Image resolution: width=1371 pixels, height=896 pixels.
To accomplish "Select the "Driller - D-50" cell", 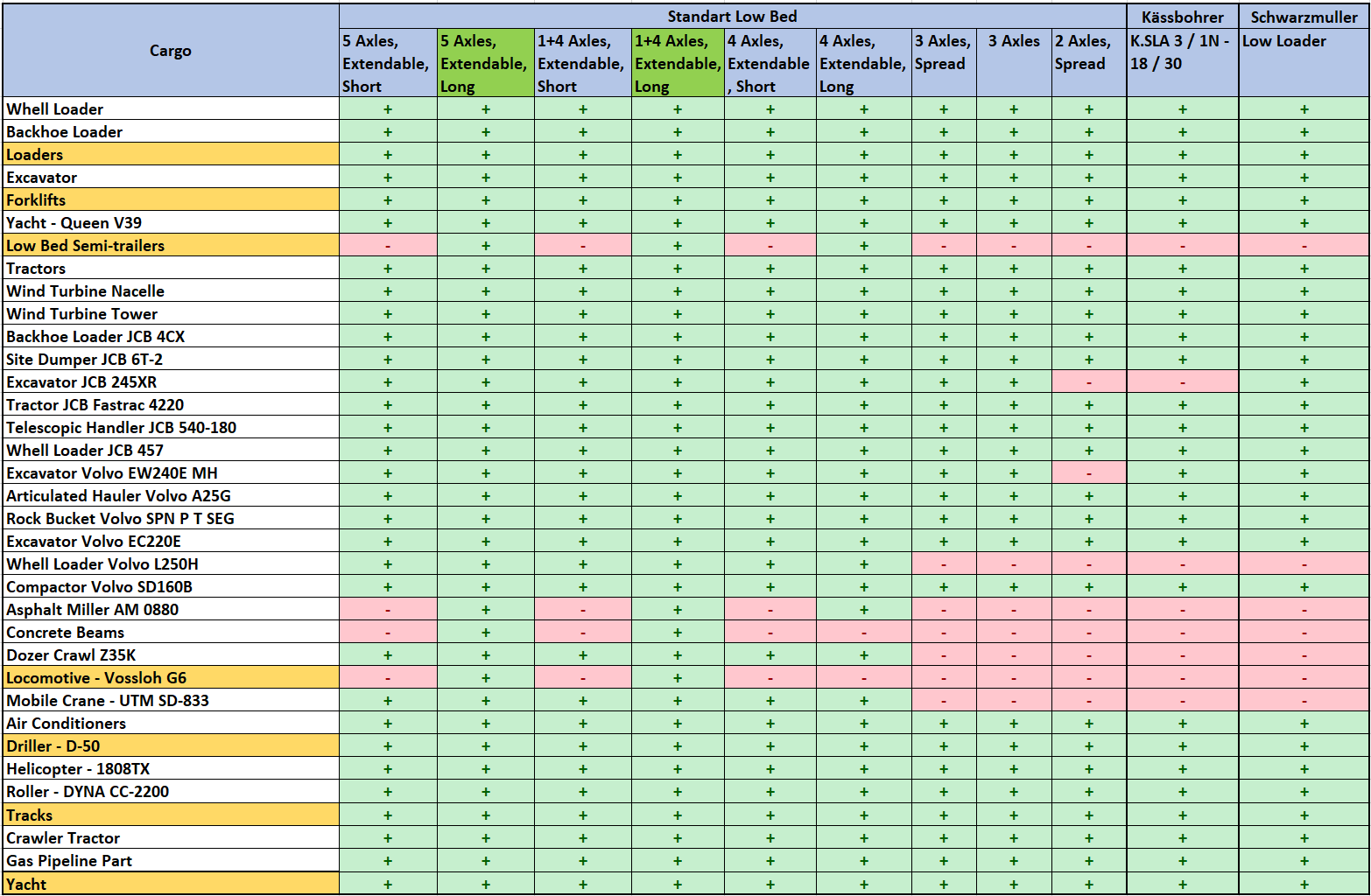I will click(x=171, y=746).
